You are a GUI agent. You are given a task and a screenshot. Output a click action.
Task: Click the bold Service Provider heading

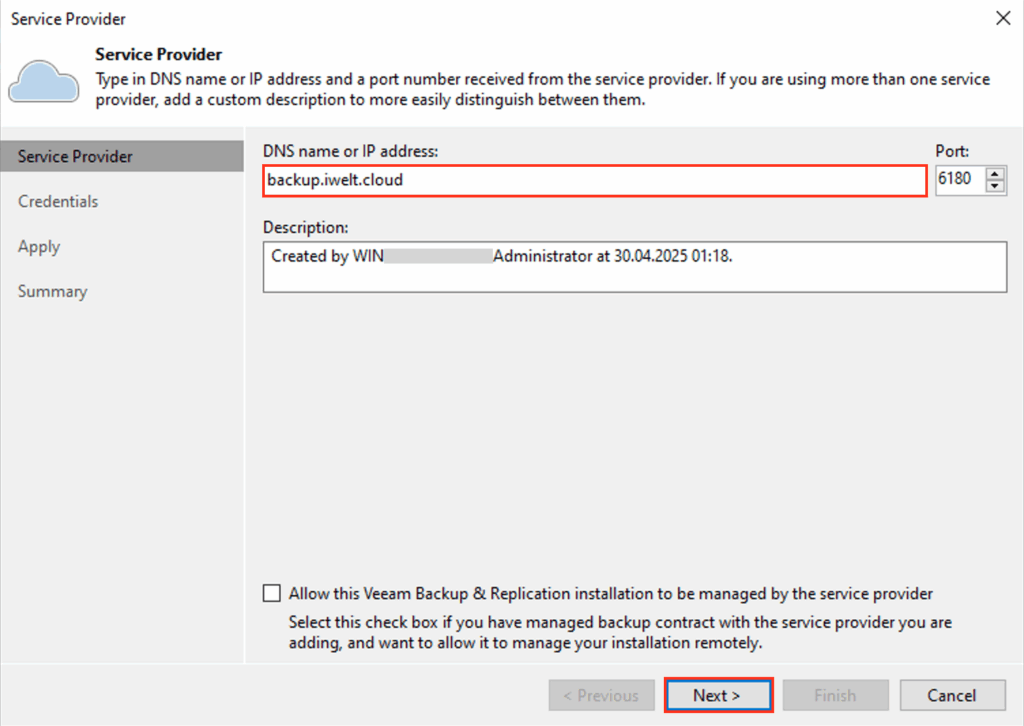[x=159, y=54]
